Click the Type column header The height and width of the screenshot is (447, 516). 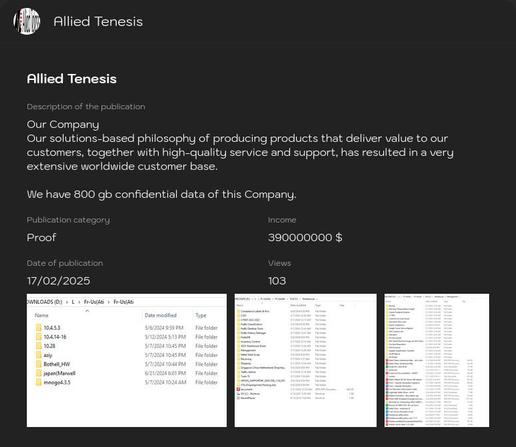[x=201, y=315]
